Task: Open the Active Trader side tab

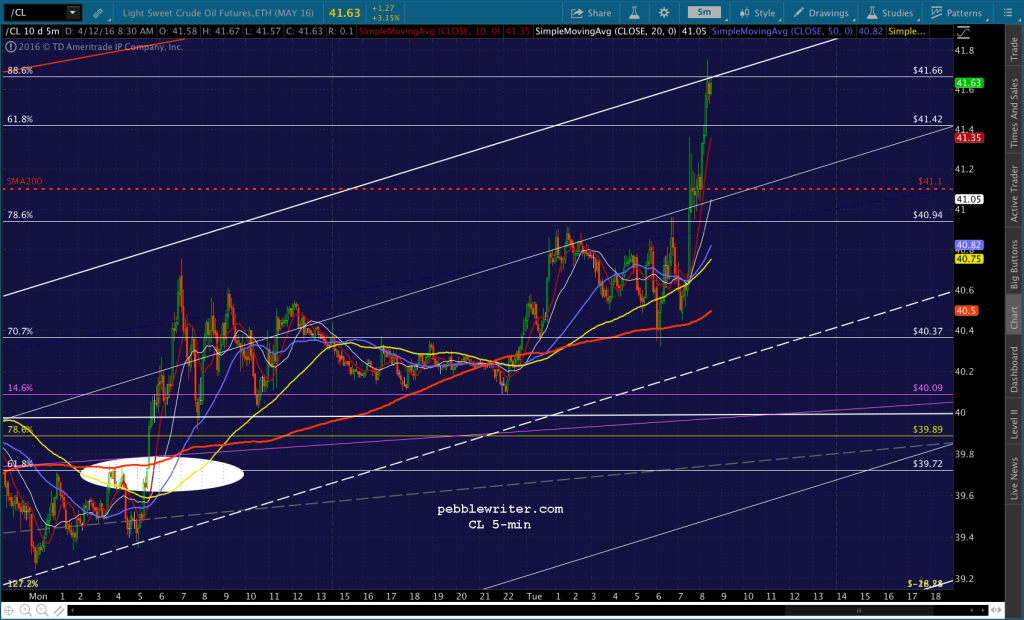Action: [1014, 193]
